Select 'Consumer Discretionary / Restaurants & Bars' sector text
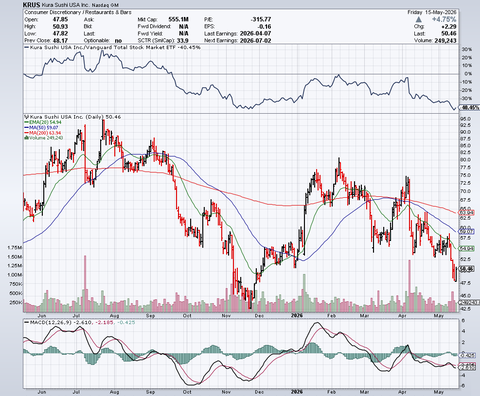 click(x=78, y=12)
